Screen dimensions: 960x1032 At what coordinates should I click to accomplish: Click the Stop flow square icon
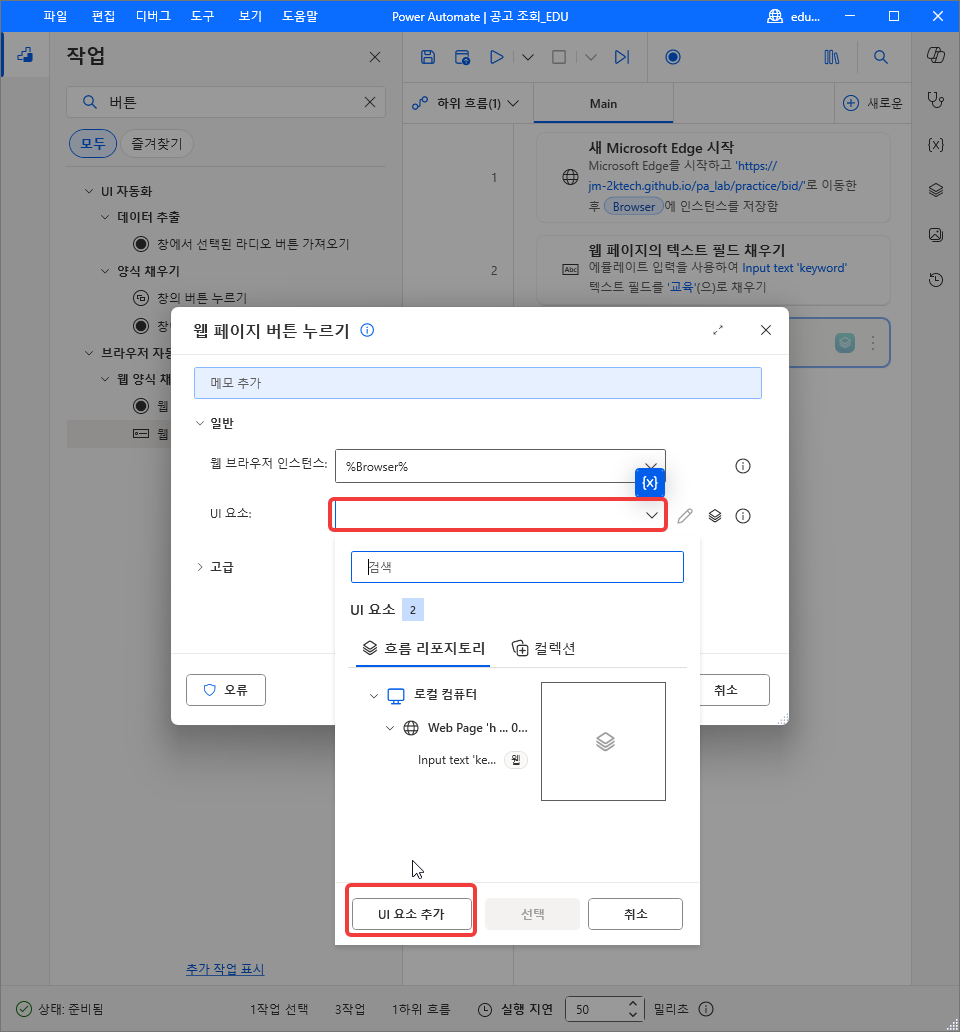(x=559, y=57)
